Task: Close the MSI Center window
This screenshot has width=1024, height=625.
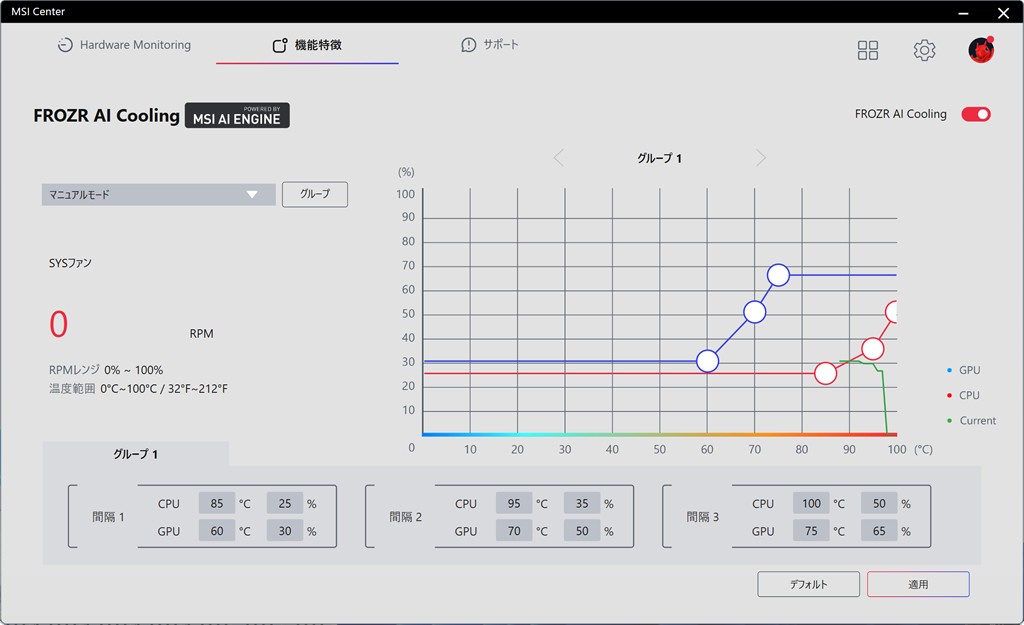Action: point(1003,12)
